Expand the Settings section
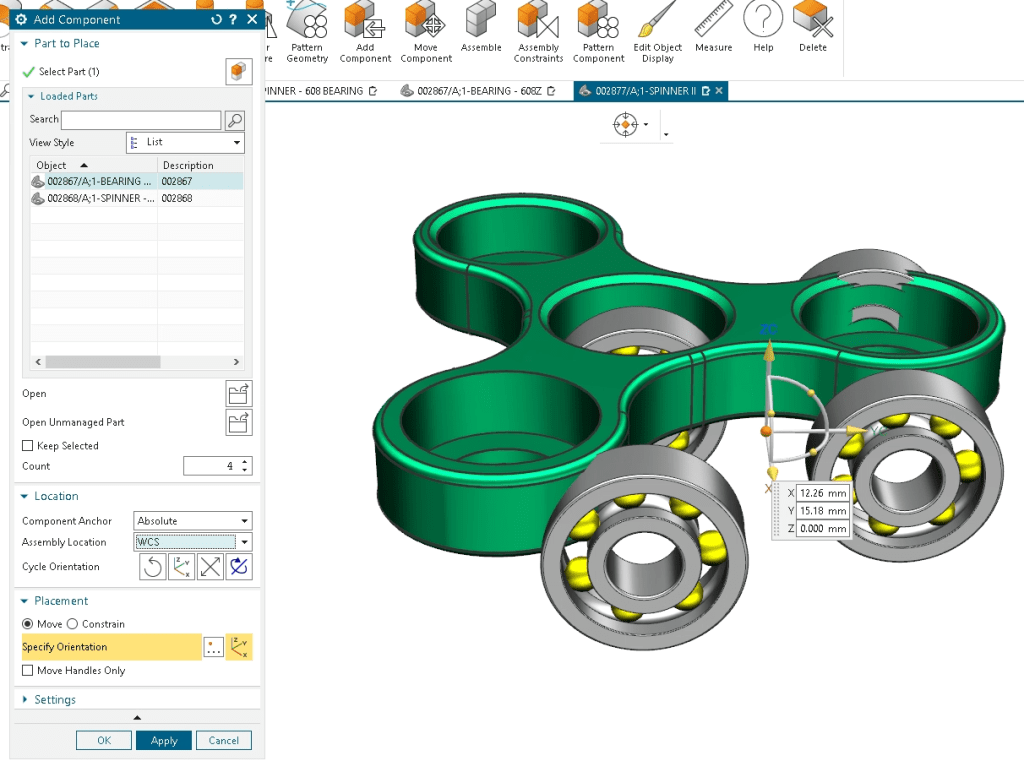The height and width of the screenshot is (772, 1024). coord(55,700)
